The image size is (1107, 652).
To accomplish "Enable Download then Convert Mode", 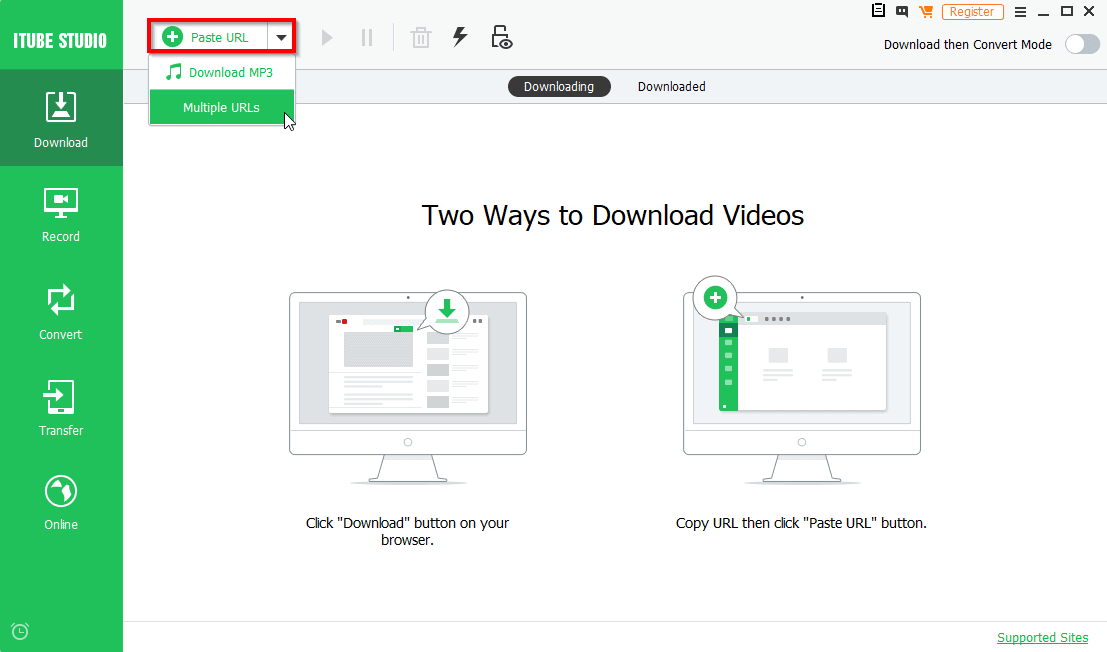I will (1082, 44).
